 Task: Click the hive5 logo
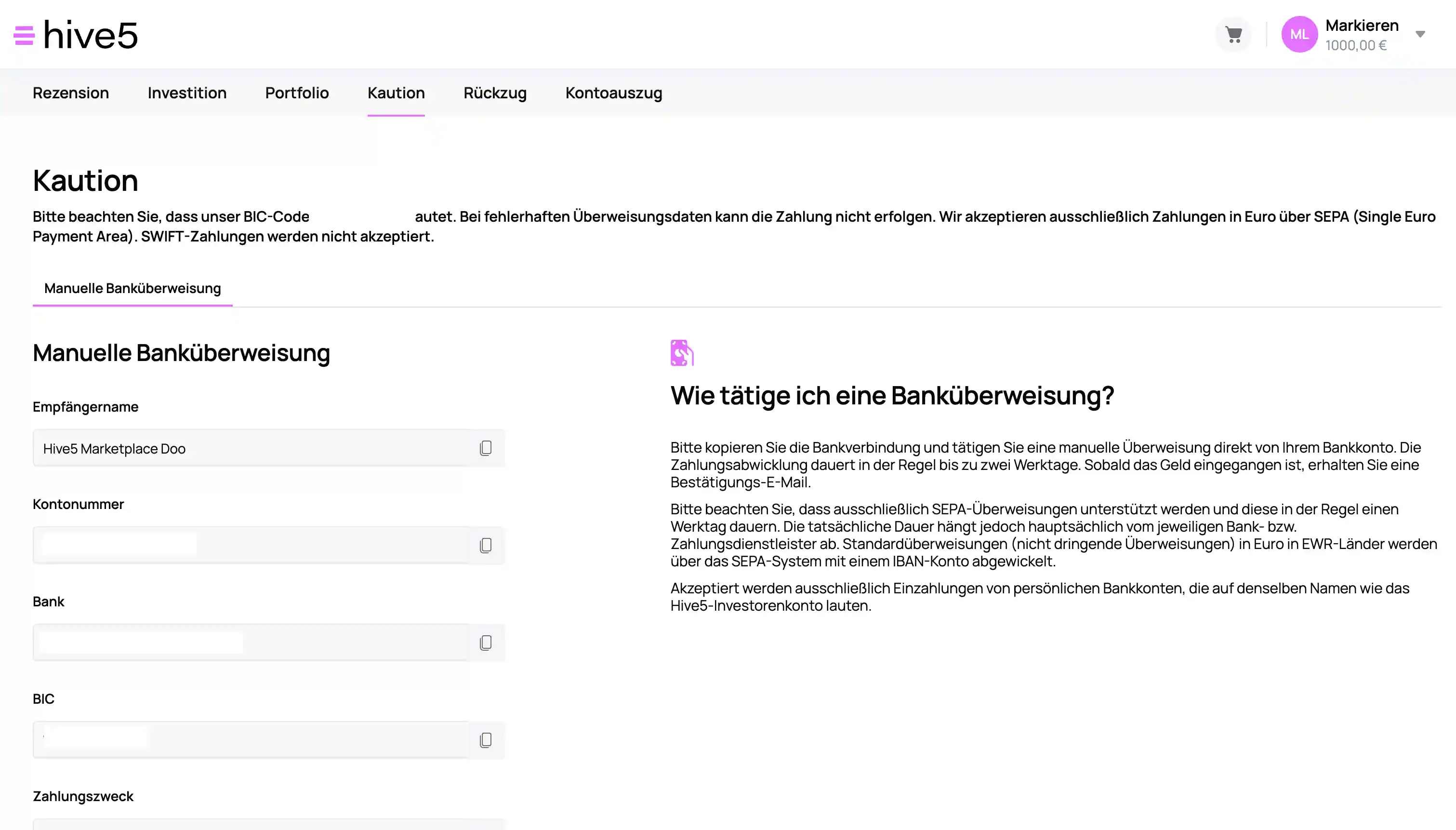click(91, 34)
